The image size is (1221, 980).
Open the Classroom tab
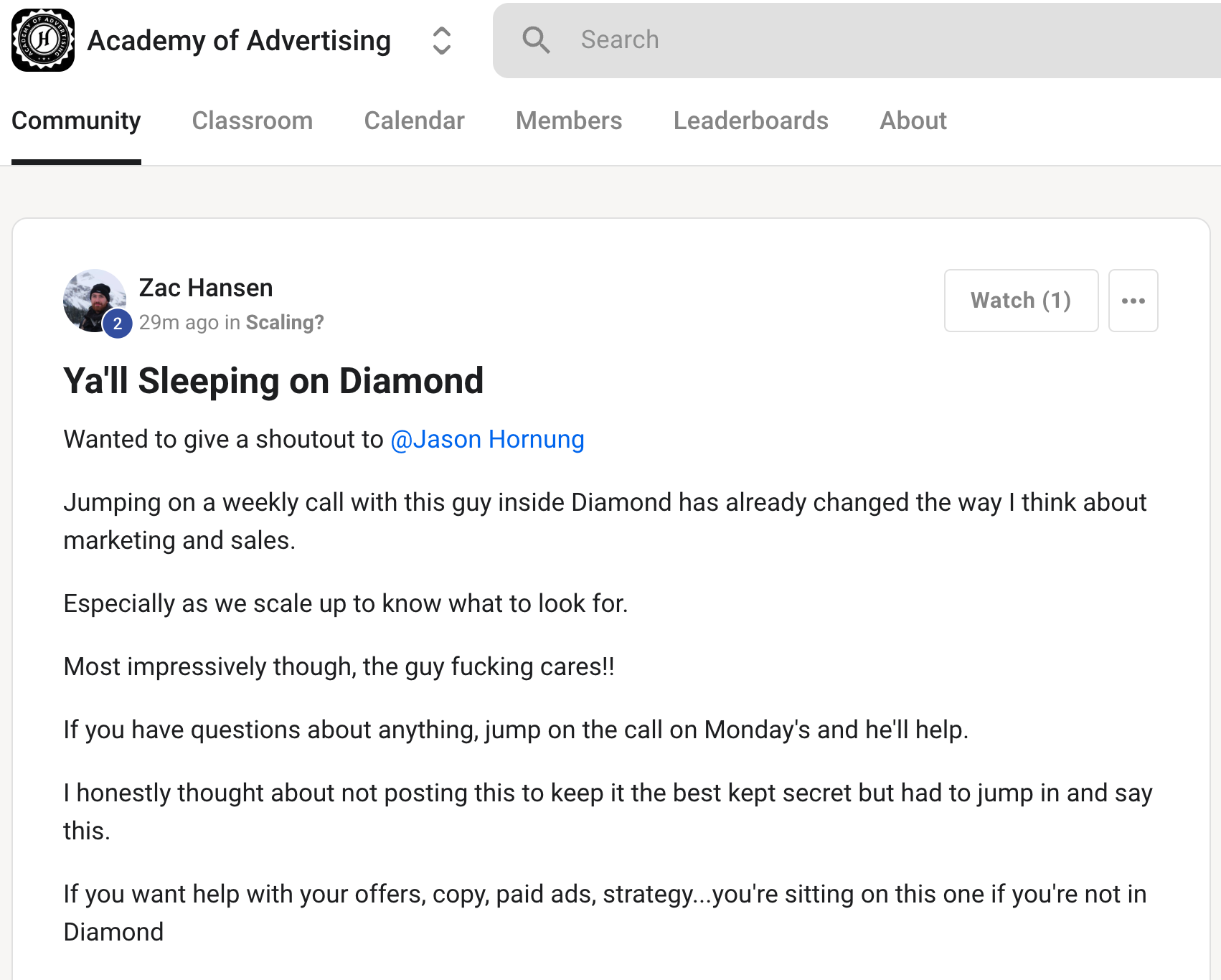coord(252,121)
